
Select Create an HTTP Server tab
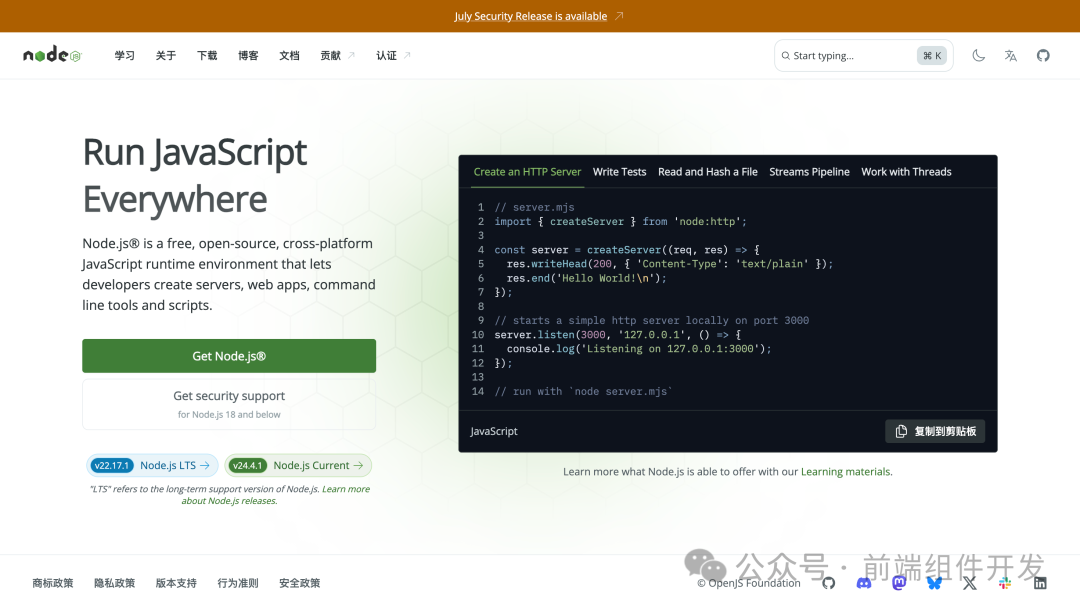[527, 172]
